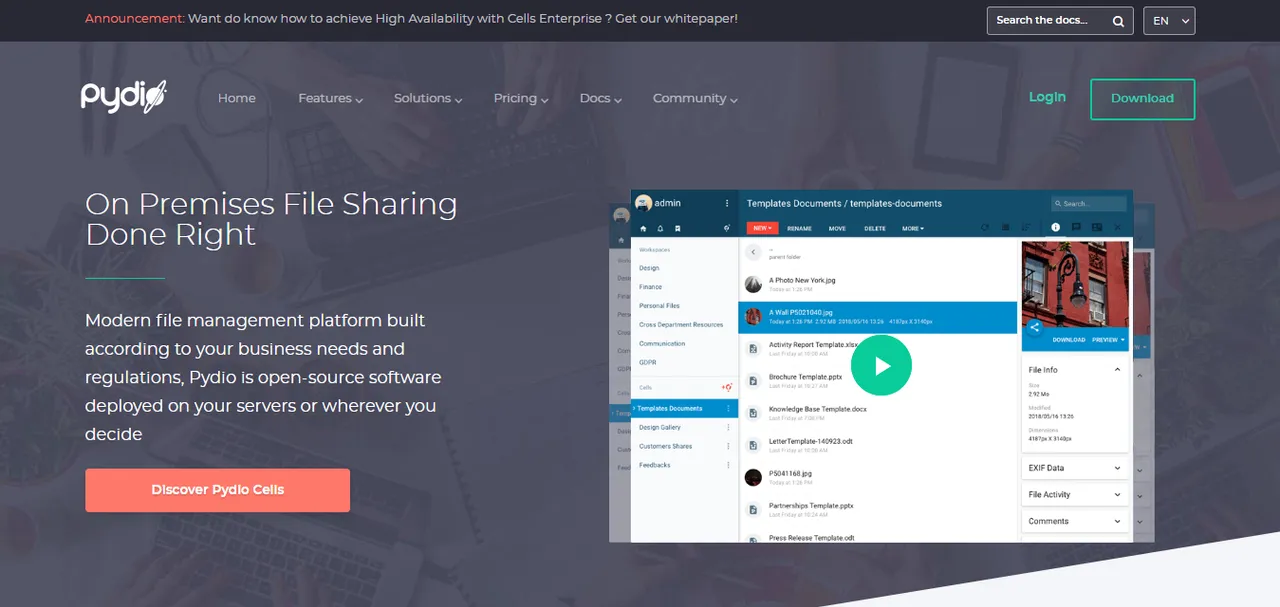Open the EN language dropdown

pos(1169,20)
